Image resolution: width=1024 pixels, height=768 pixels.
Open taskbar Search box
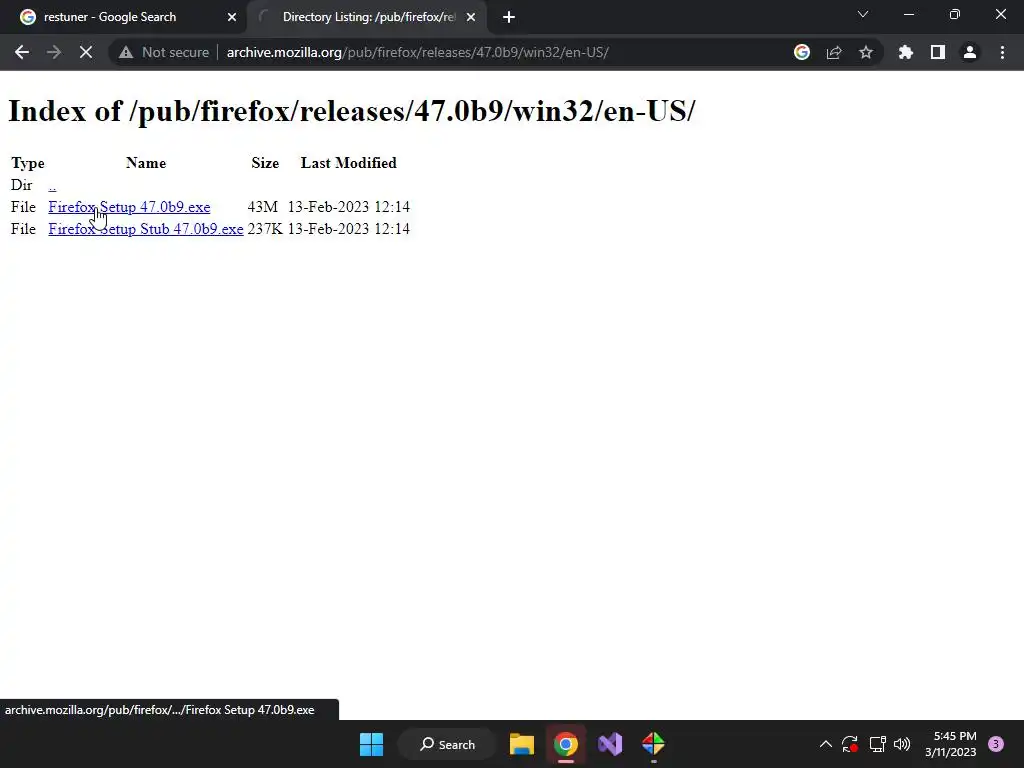tap(447, 744)
